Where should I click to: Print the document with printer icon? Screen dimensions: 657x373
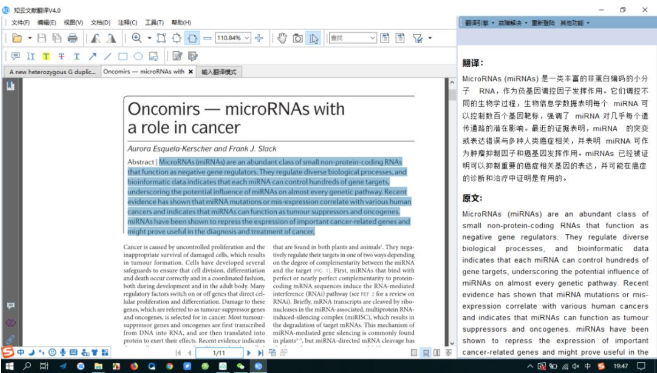[72, 38]
